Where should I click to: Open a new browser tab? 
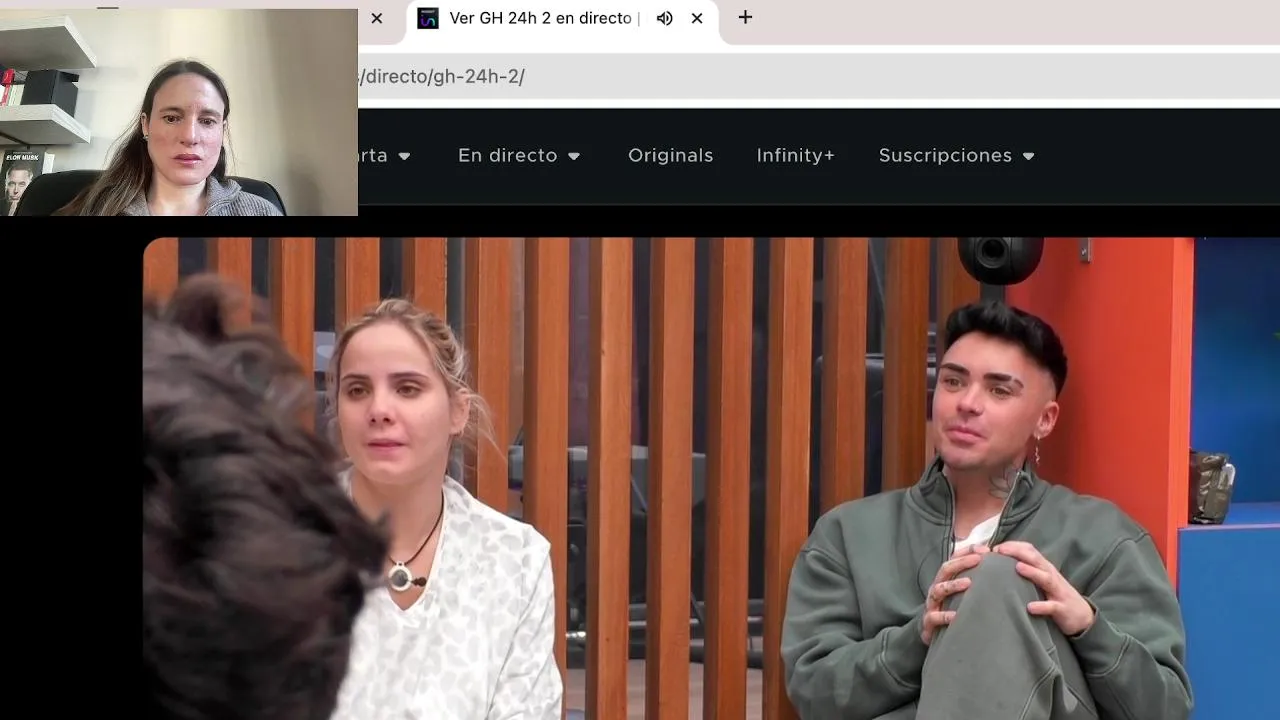point(745,17)
